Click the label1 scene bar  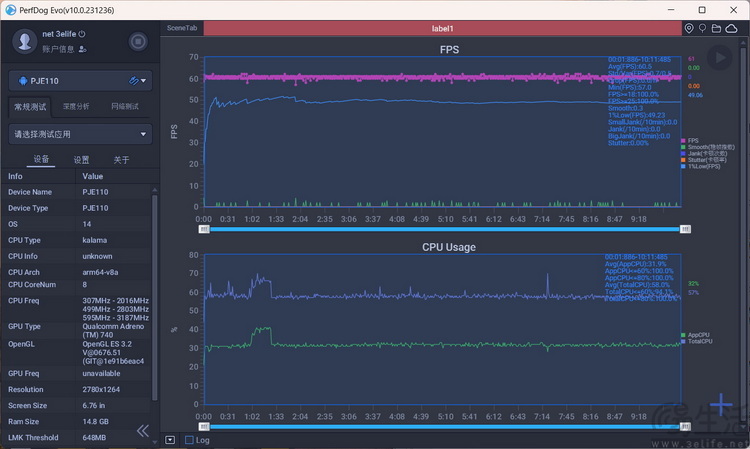tap(442, 28)
